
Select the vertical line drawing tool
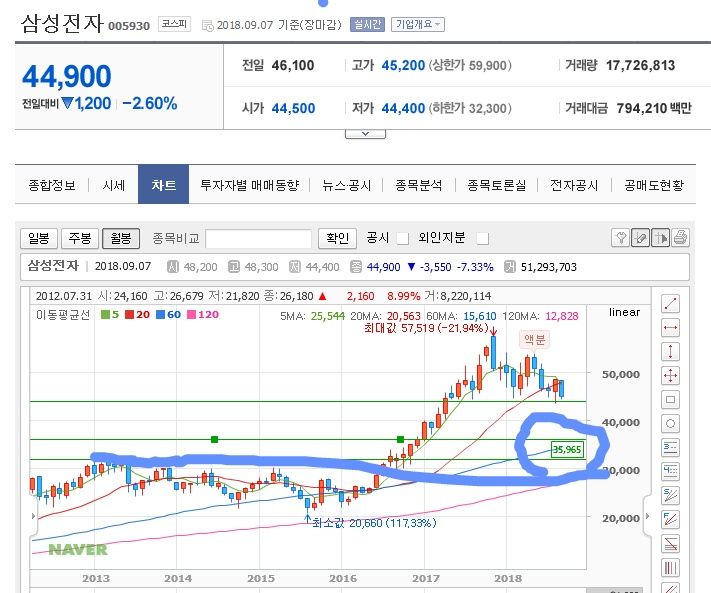point(670,351)
